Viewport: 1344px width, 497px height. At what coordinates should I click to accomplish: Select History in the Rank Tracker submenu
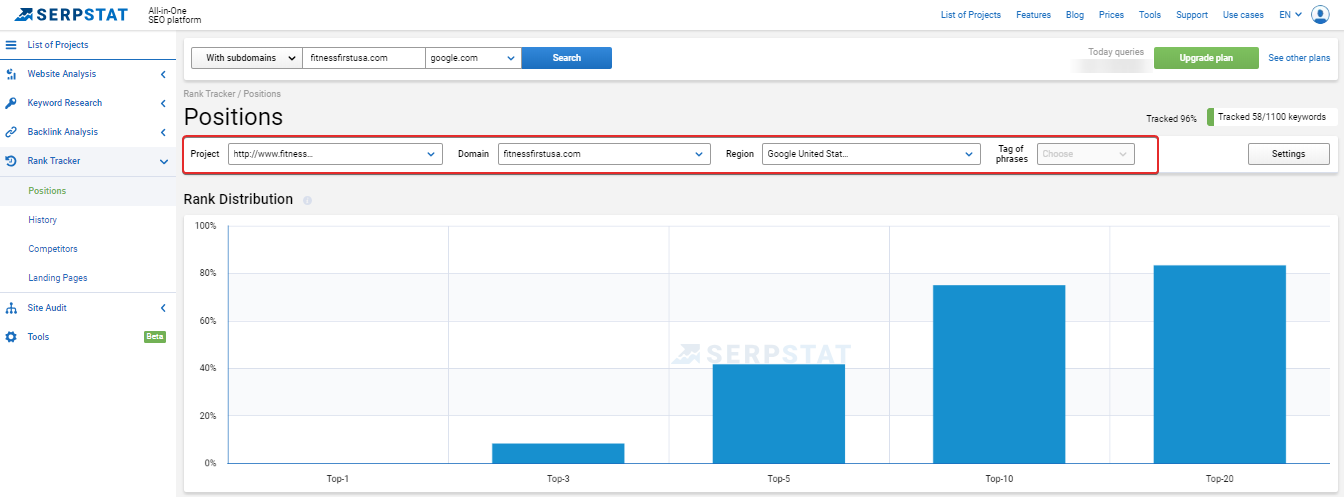click(x=43, y=220)
